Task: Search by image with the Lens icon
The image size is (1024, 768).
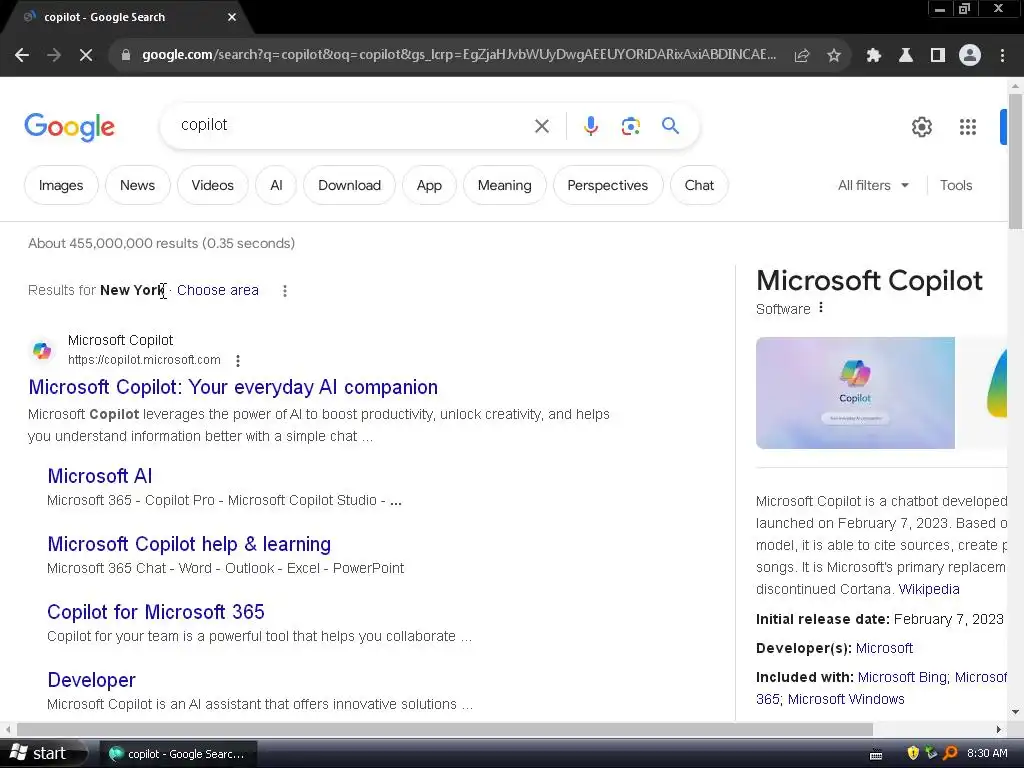Action: tap(630, 126)
